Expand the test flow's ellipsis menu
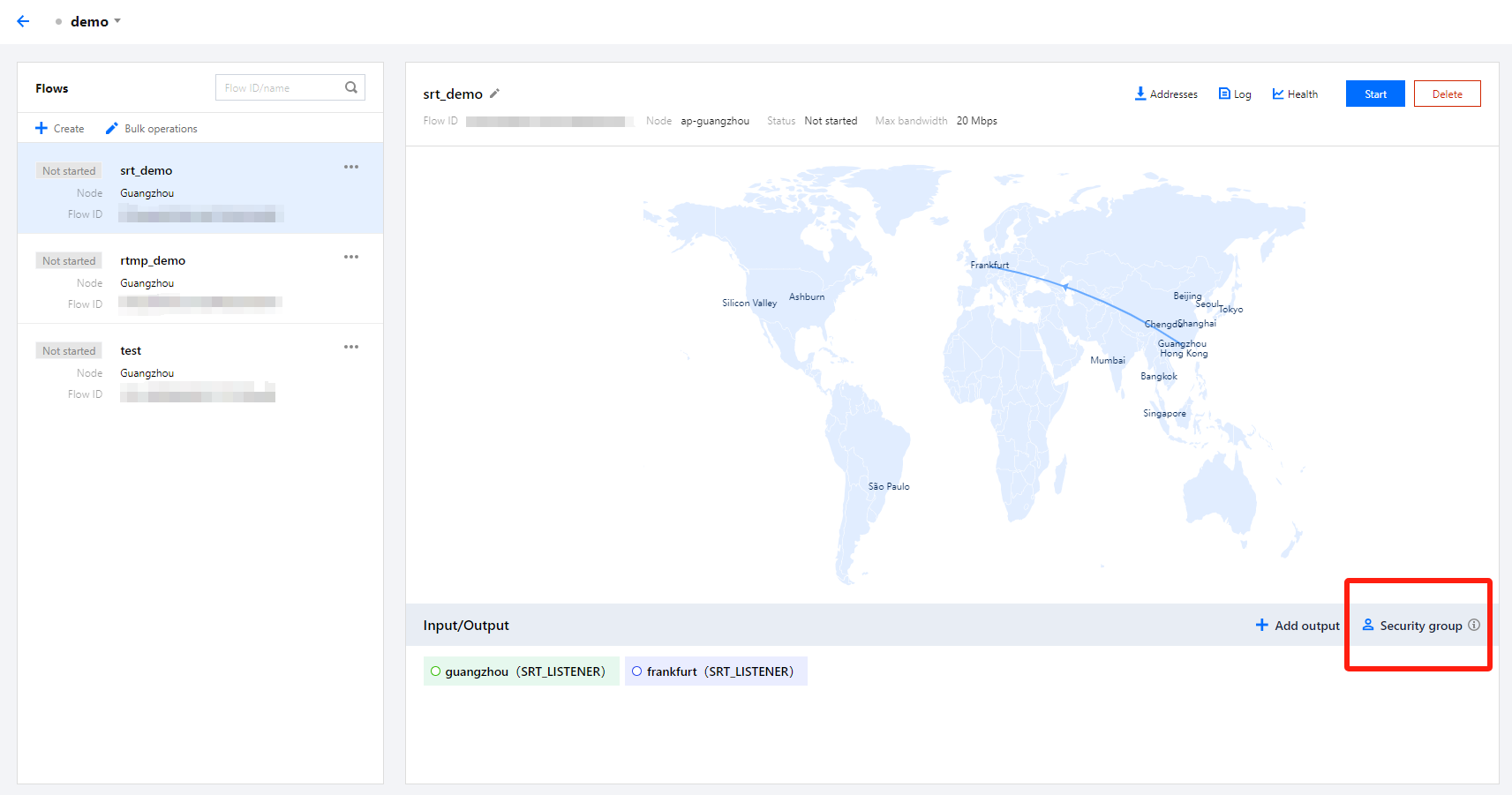Screen dimensions: 1512x795 coord(351,347)
